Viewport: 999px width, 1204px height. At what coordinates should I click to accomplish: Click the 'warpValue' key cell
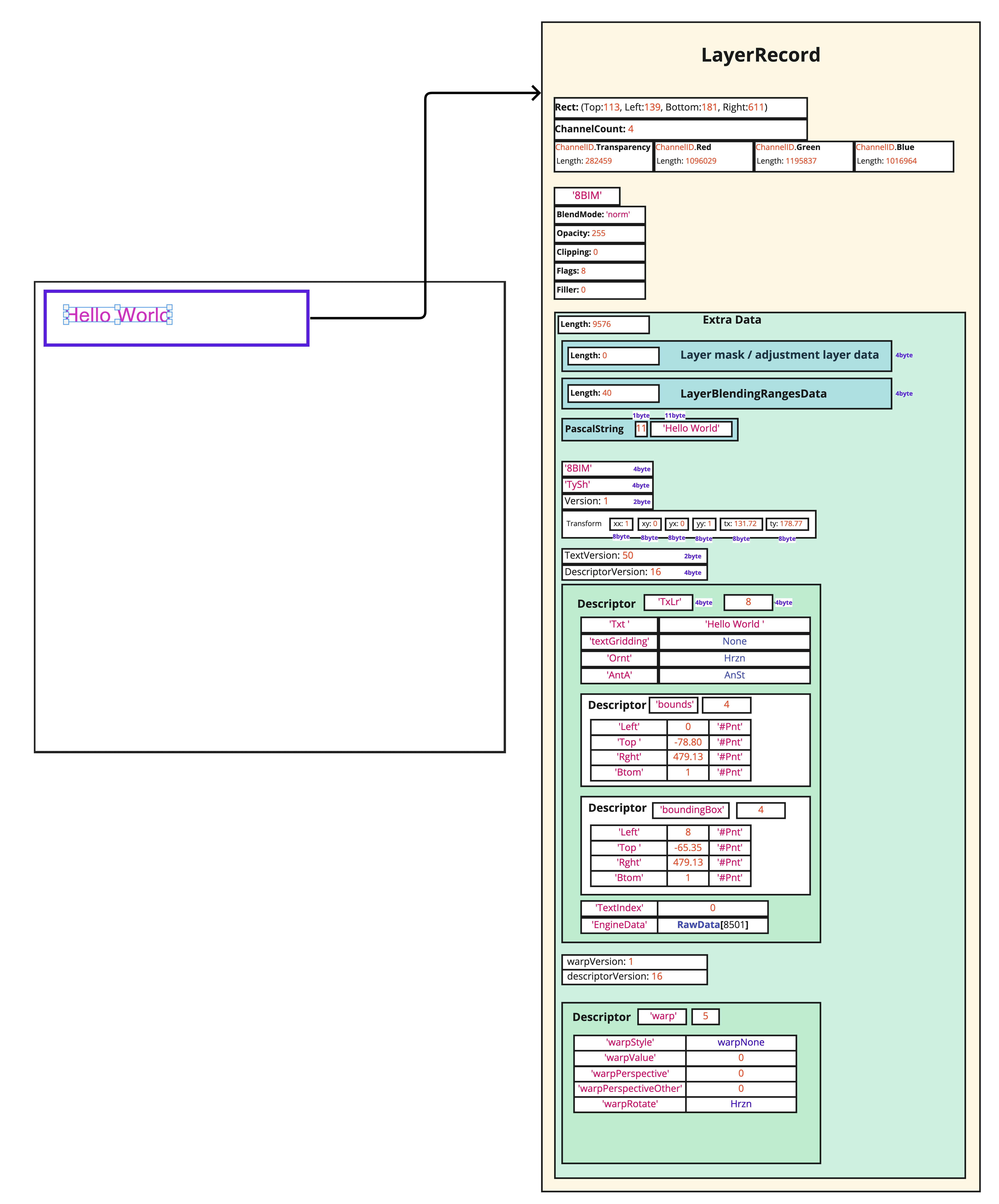point(630,1058)
